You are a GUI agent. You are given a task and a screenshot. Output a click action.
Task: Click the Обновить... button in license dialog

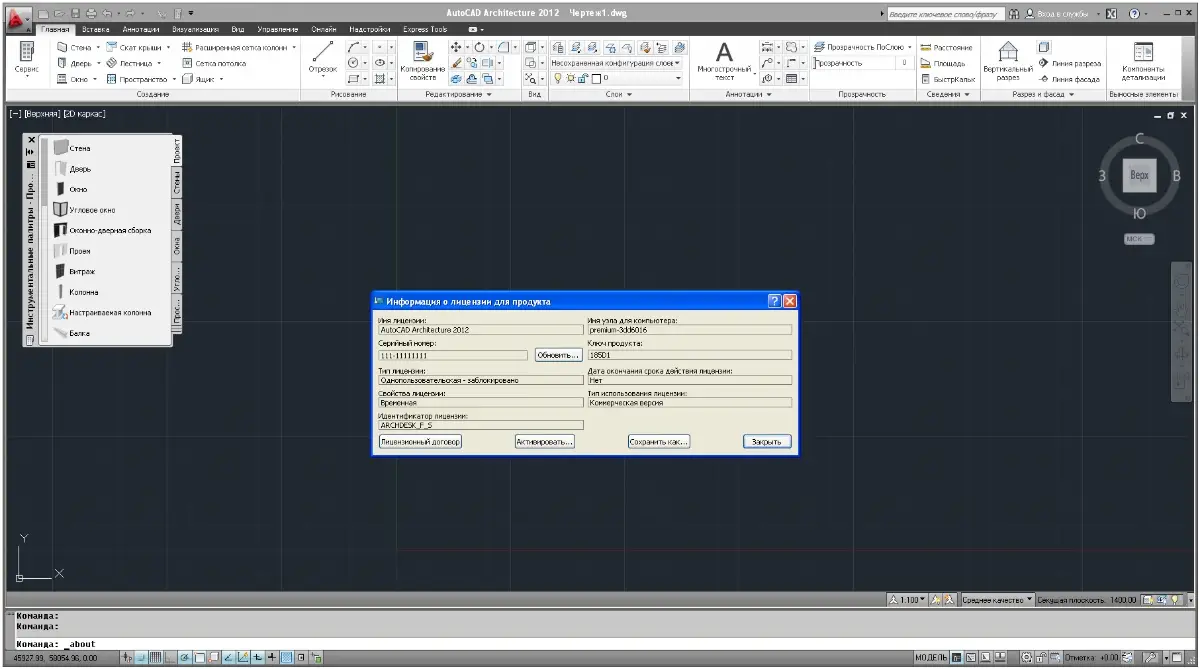(x=558, y=355)
